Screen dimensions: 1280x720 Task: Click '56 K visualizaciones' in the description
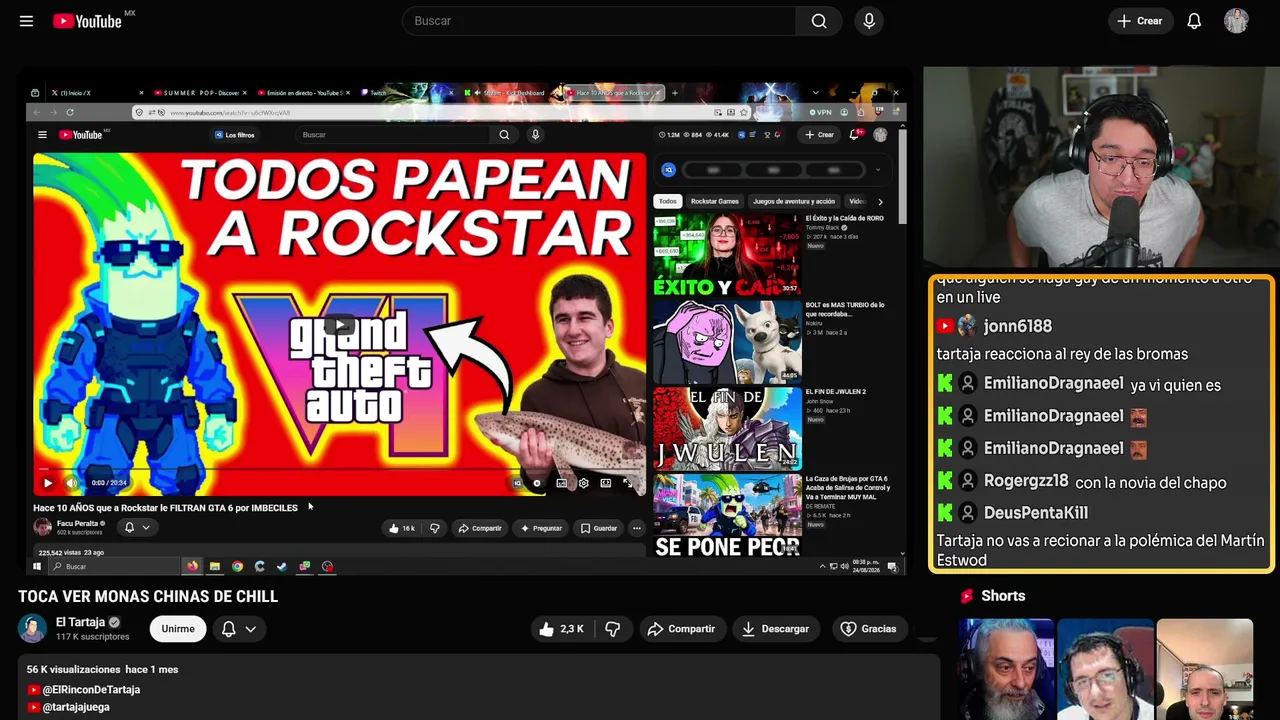72,669
